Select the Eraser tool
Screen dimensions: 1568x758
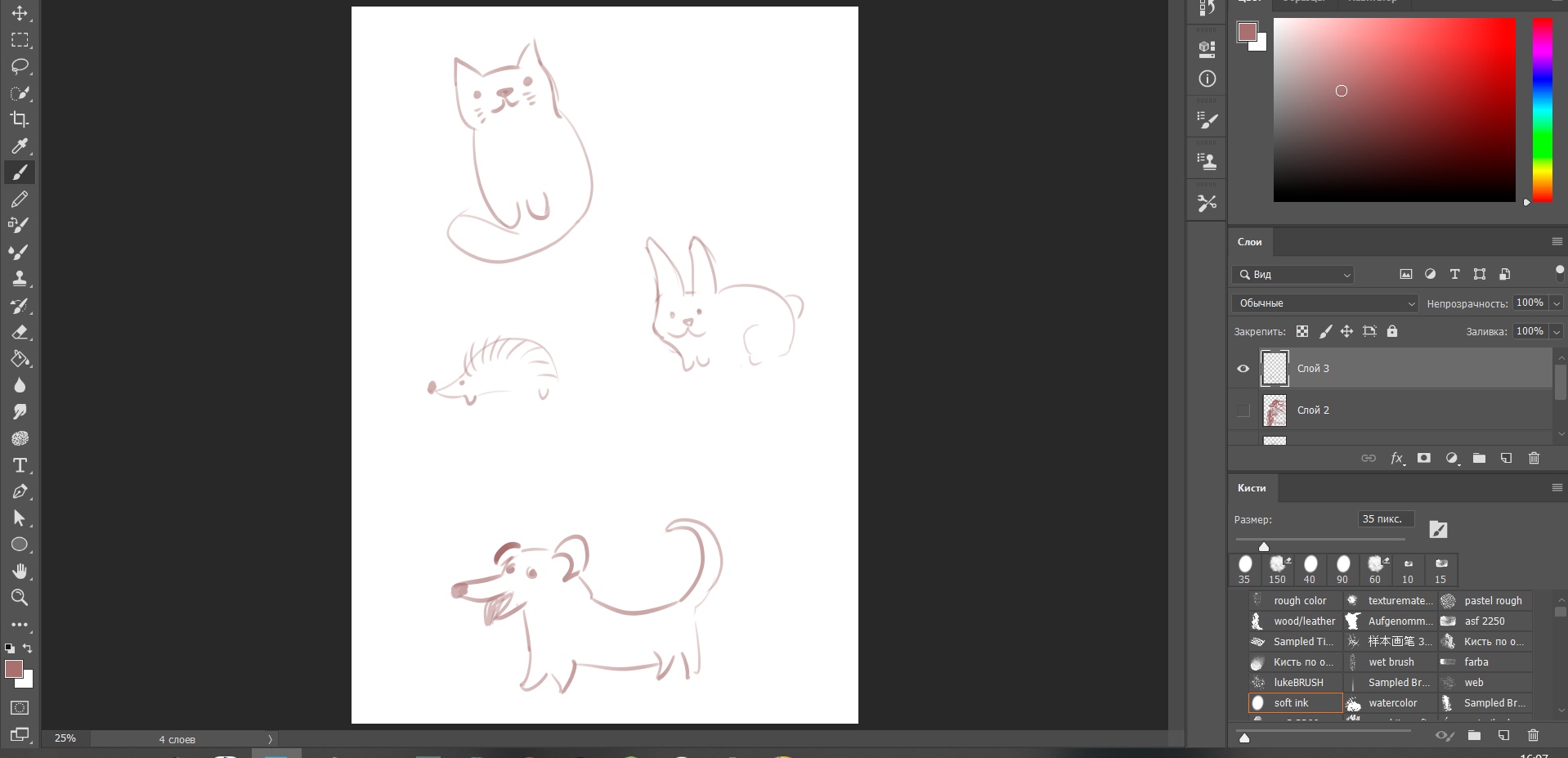point(20,332)
